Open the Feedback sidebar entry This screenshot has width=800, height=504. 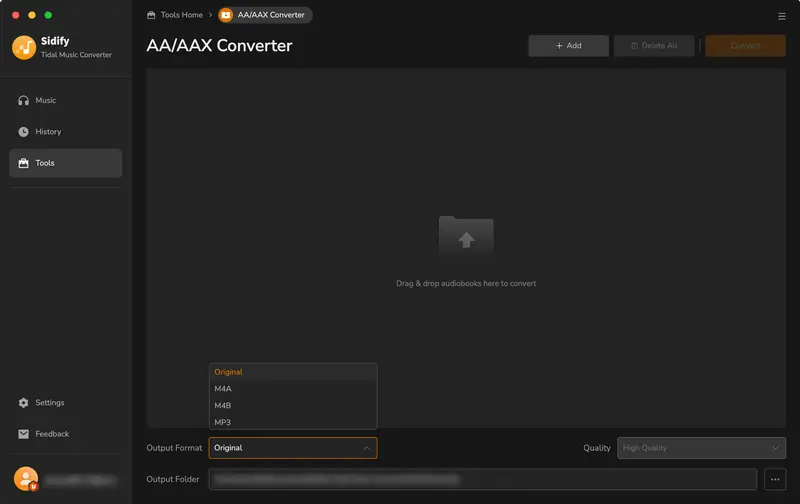(65, 434)
